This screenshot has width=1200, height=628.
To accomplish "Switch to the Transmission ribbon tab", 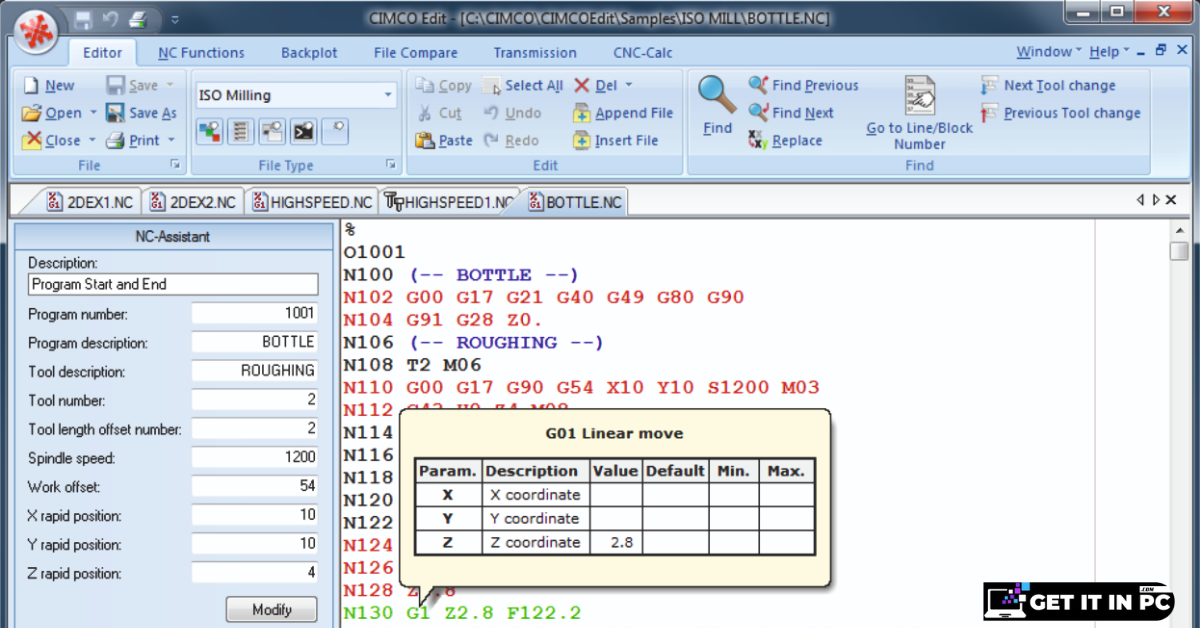I will pos(535,53).
